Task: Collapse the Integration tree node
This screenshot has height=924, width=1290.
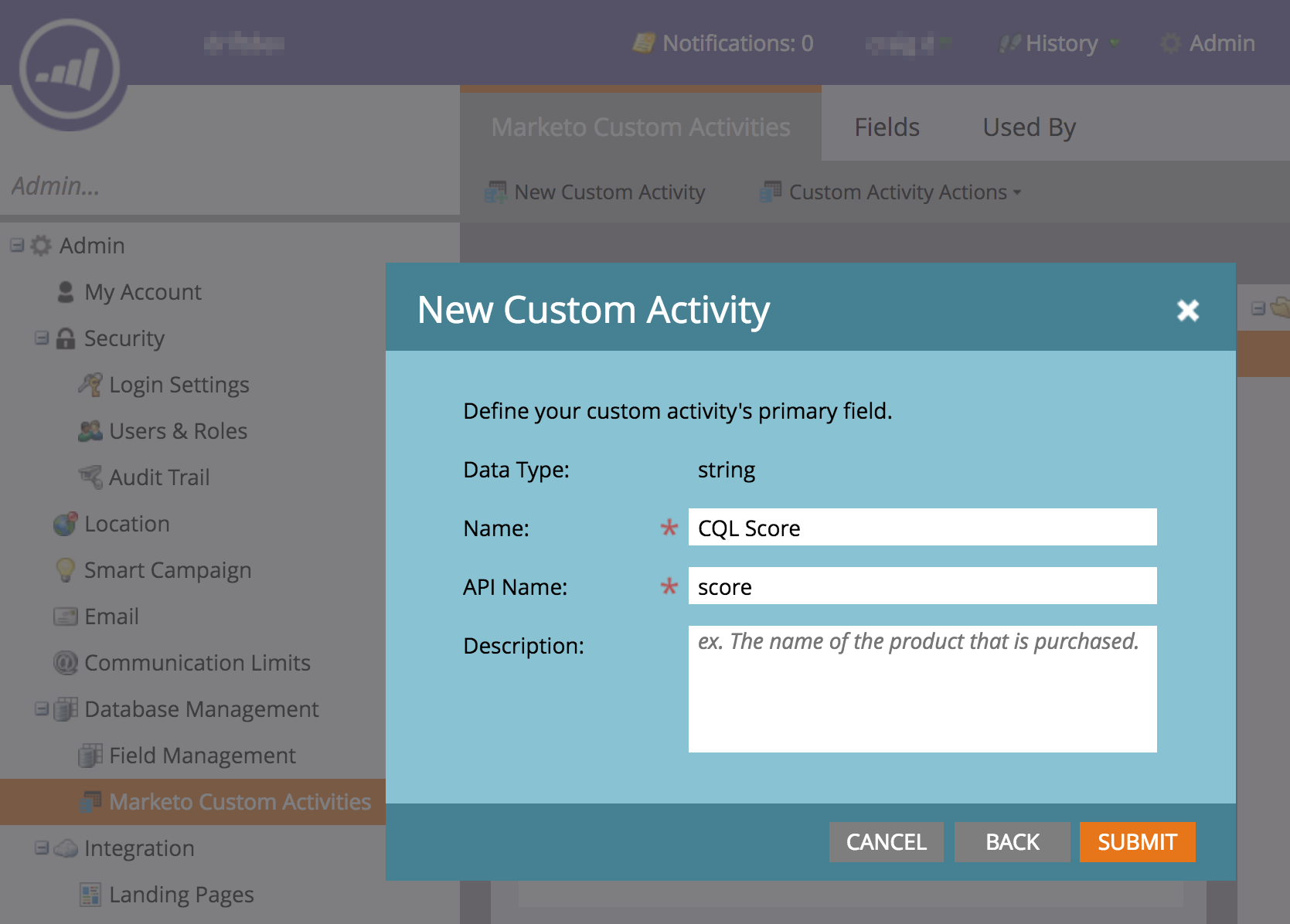Action: click(42, 848)
